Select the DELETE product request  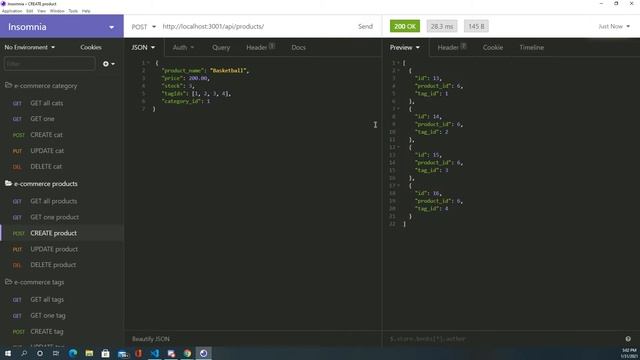[62, 265]
